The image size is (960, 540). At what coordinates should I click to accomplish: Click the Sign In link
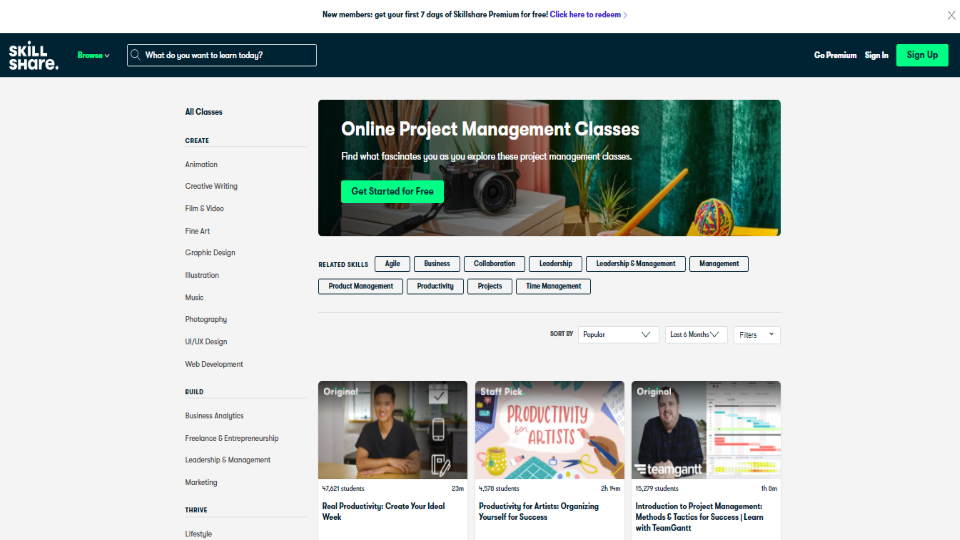point(876,55)
